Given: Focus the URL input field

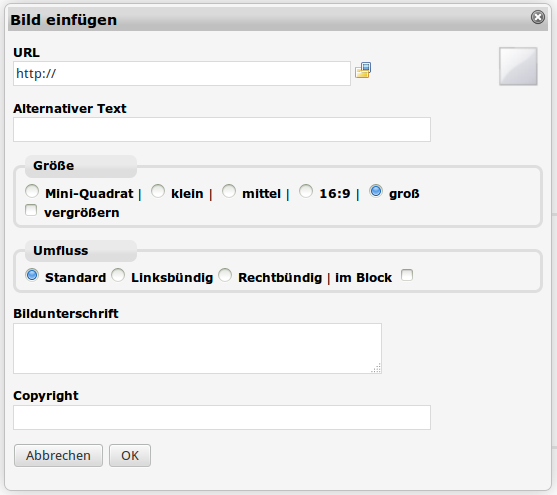Looking at the screenshot, I should tap(182, 74).
